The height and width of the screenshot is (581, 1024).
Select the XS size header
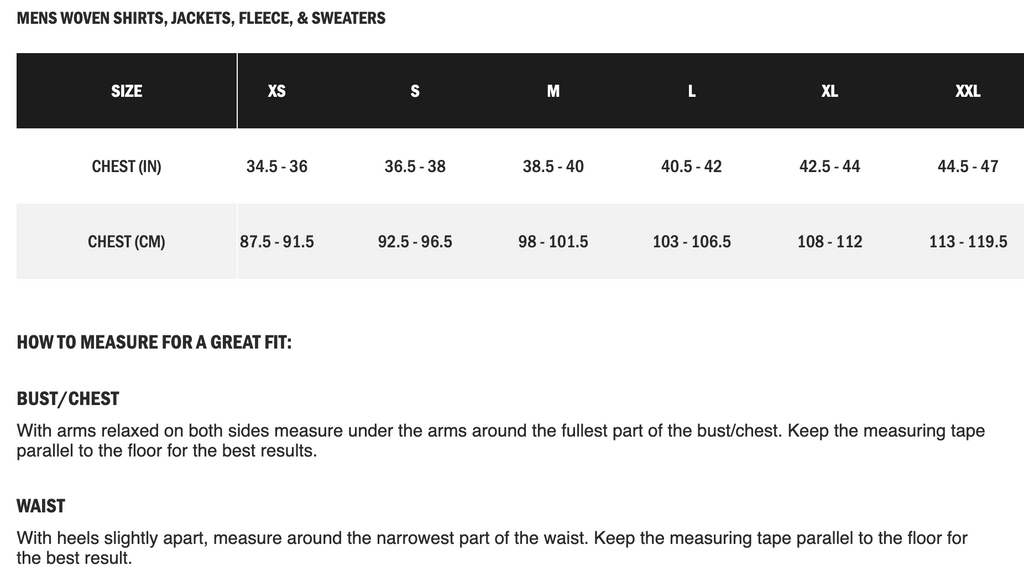pos(277,91)
